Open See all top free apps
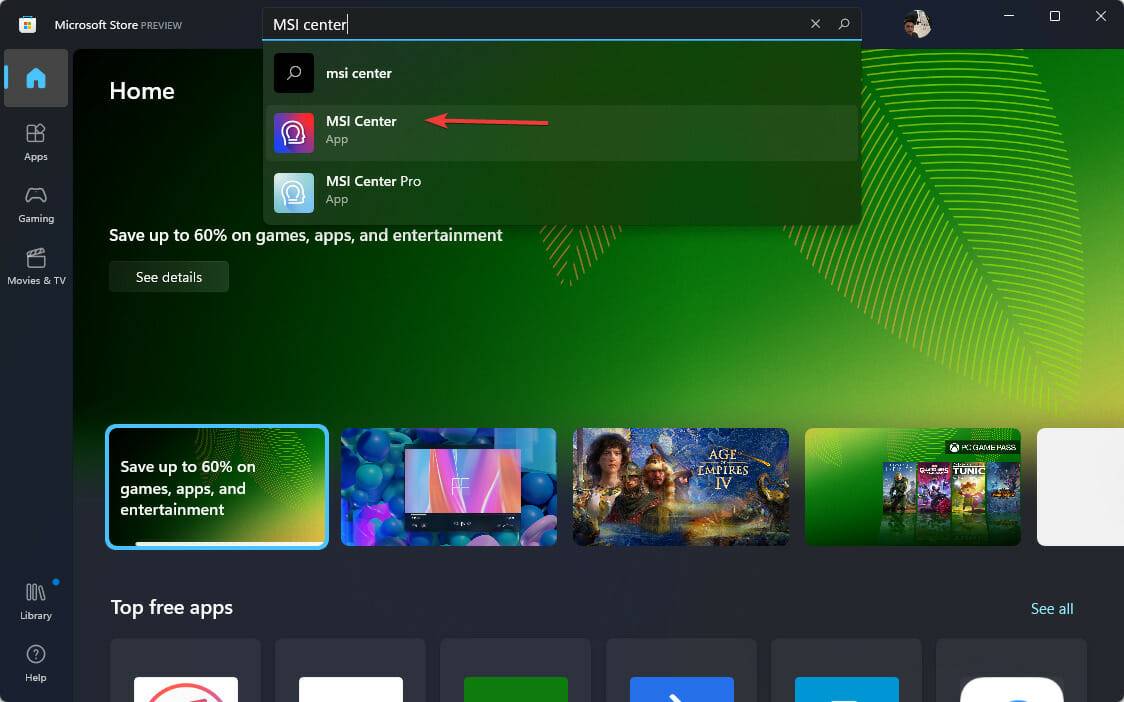The image size is (1124, 702). (x=1052, y=609)
